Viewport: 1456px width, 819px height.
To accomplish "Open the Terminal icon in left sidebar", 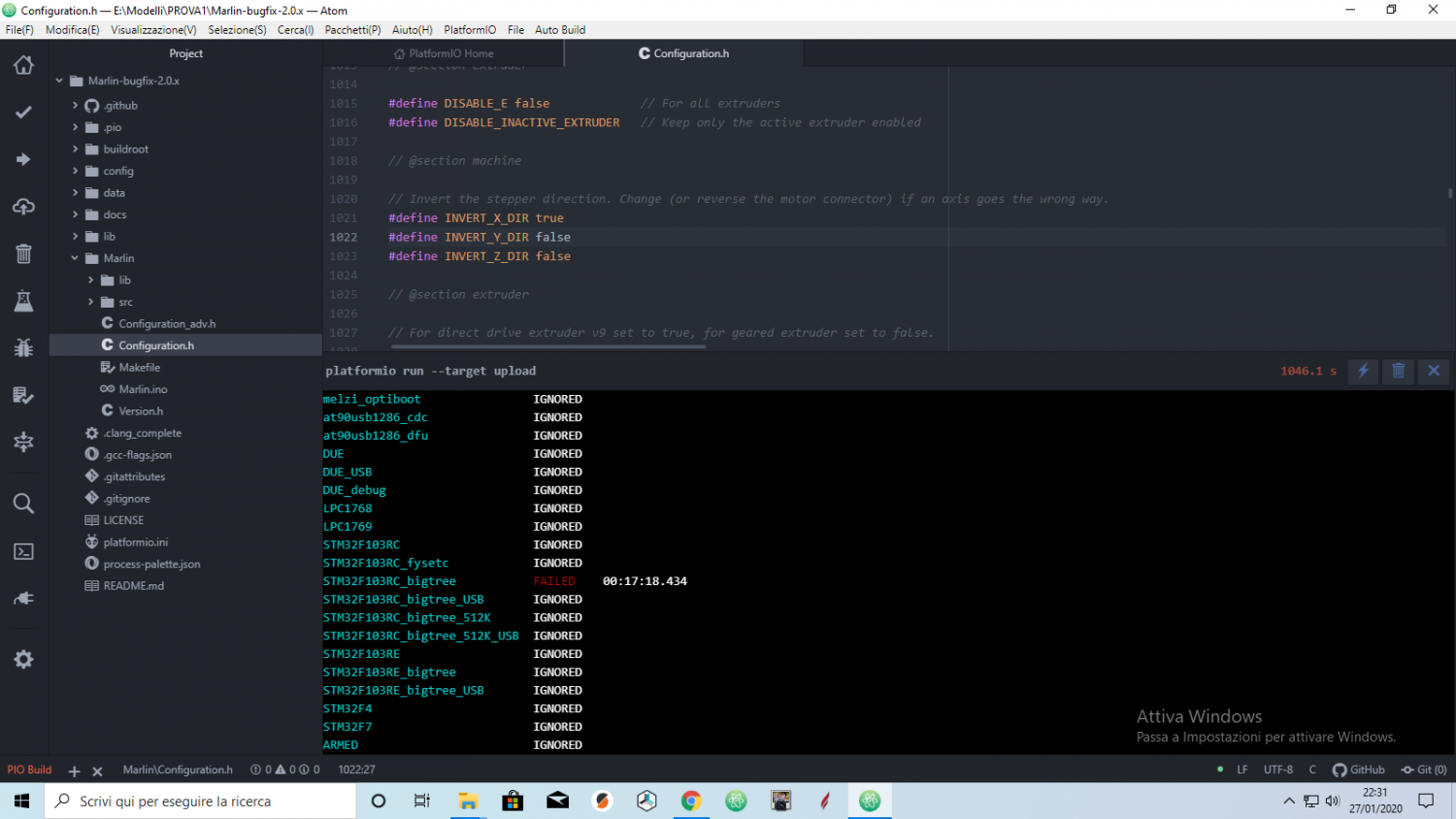I will 23,551.
